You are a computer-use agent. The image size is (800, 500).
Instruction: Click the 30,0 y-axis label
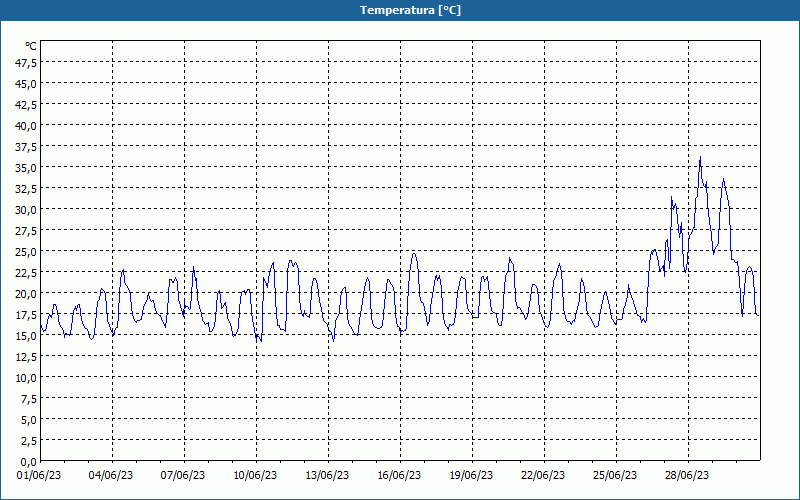[26, 210]
